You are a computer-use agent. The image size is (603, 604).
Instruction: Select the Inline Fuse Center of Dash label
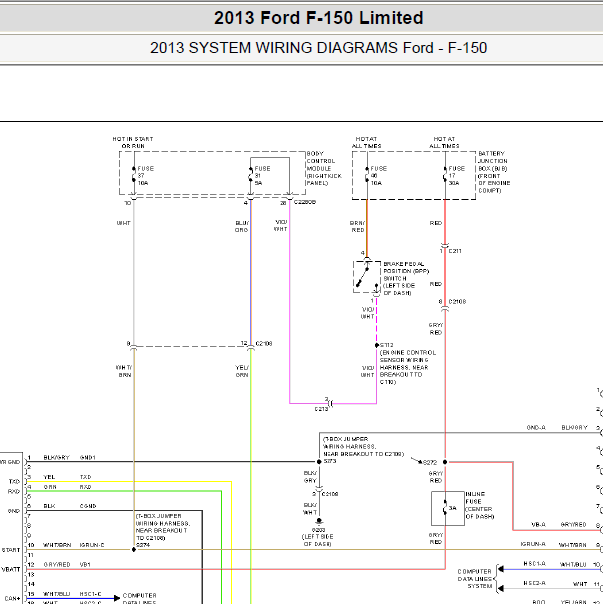pyautogui.click(x=480, y=505)
